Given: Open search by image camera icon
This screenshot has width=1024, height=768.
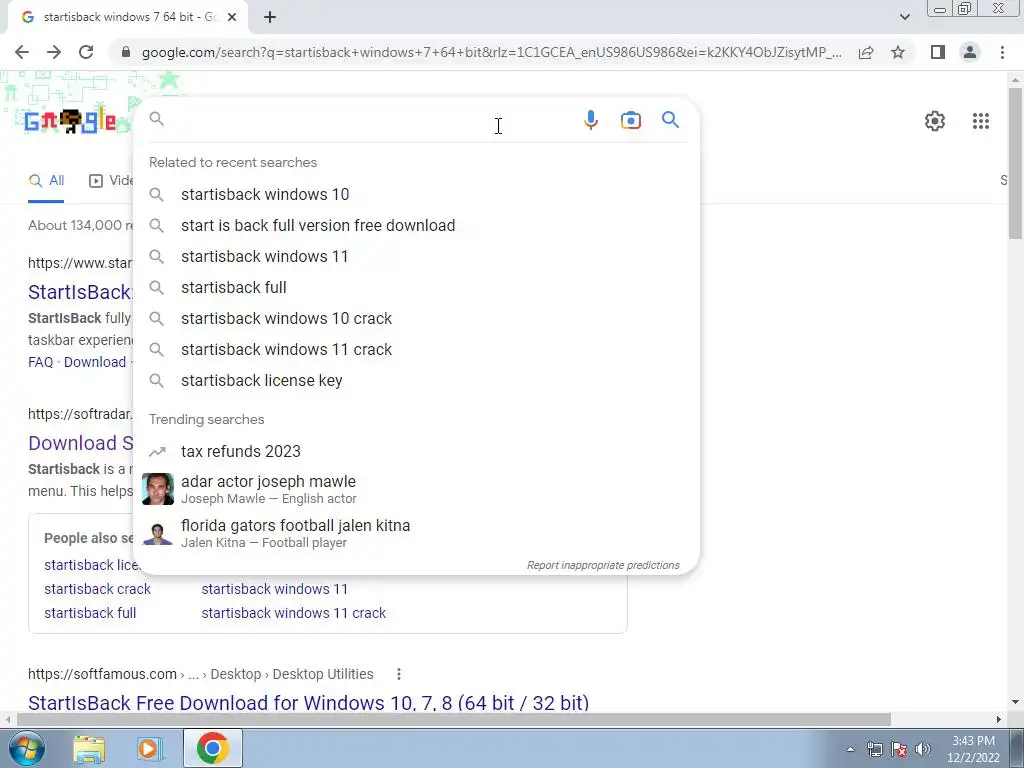Looking at the screenshot, I should (630, 120).
